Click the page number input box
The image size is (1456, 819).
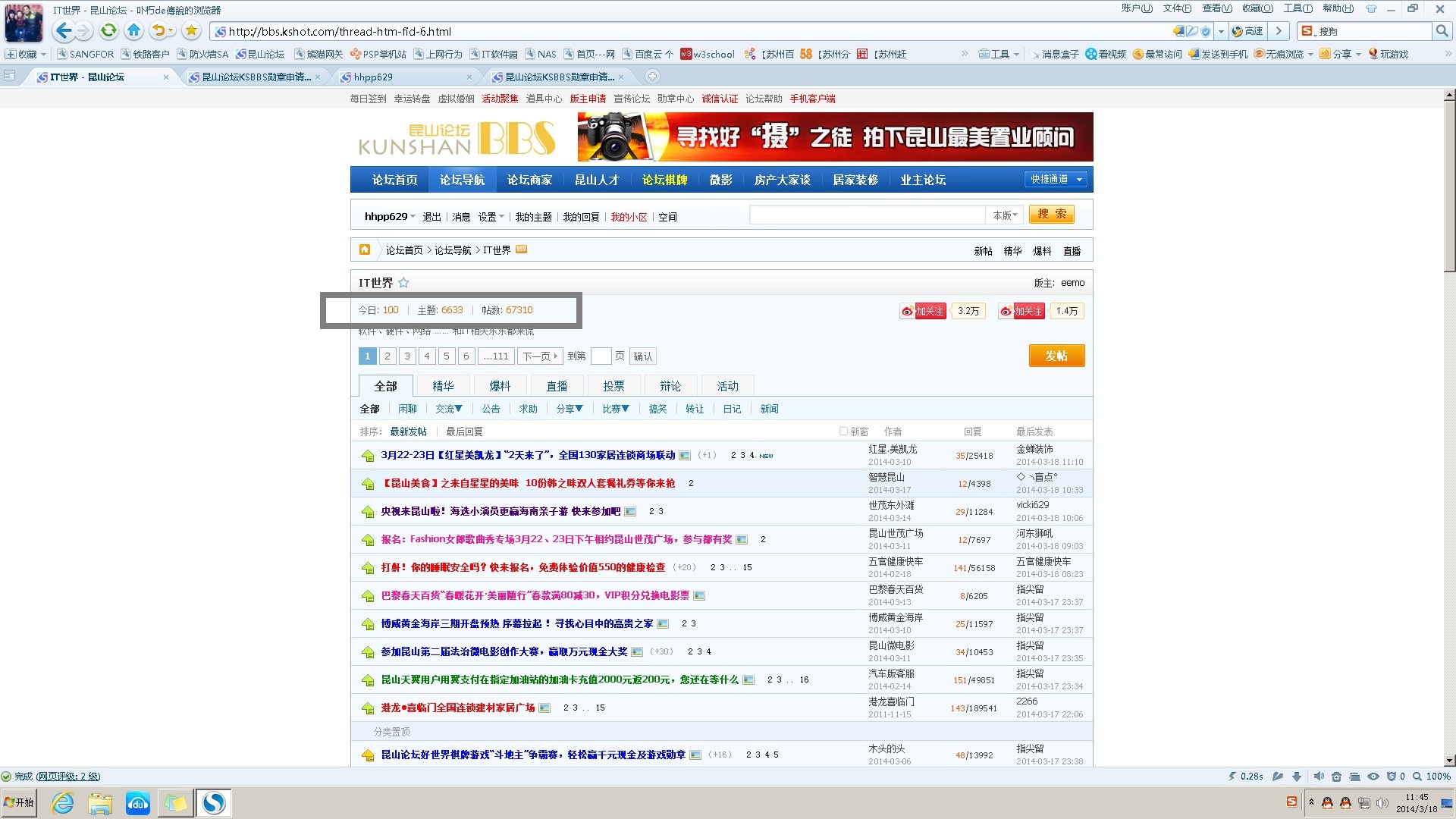pyautogui.click(x=601, y=356)
